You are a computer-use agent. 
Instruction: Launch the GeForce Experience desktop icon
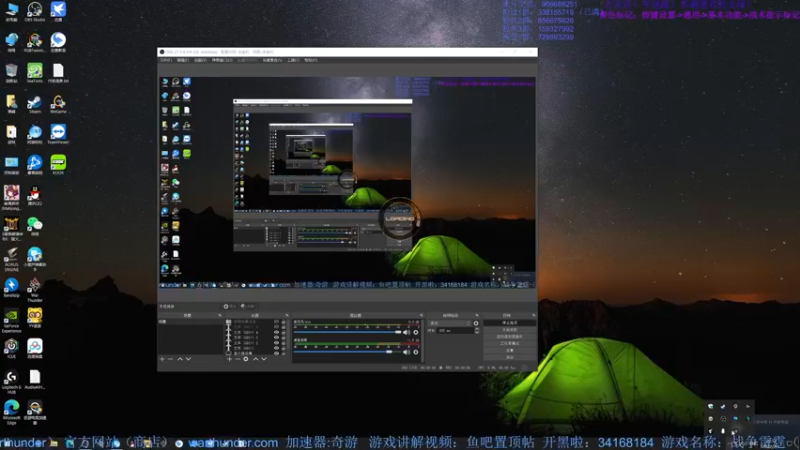[11, 320]
